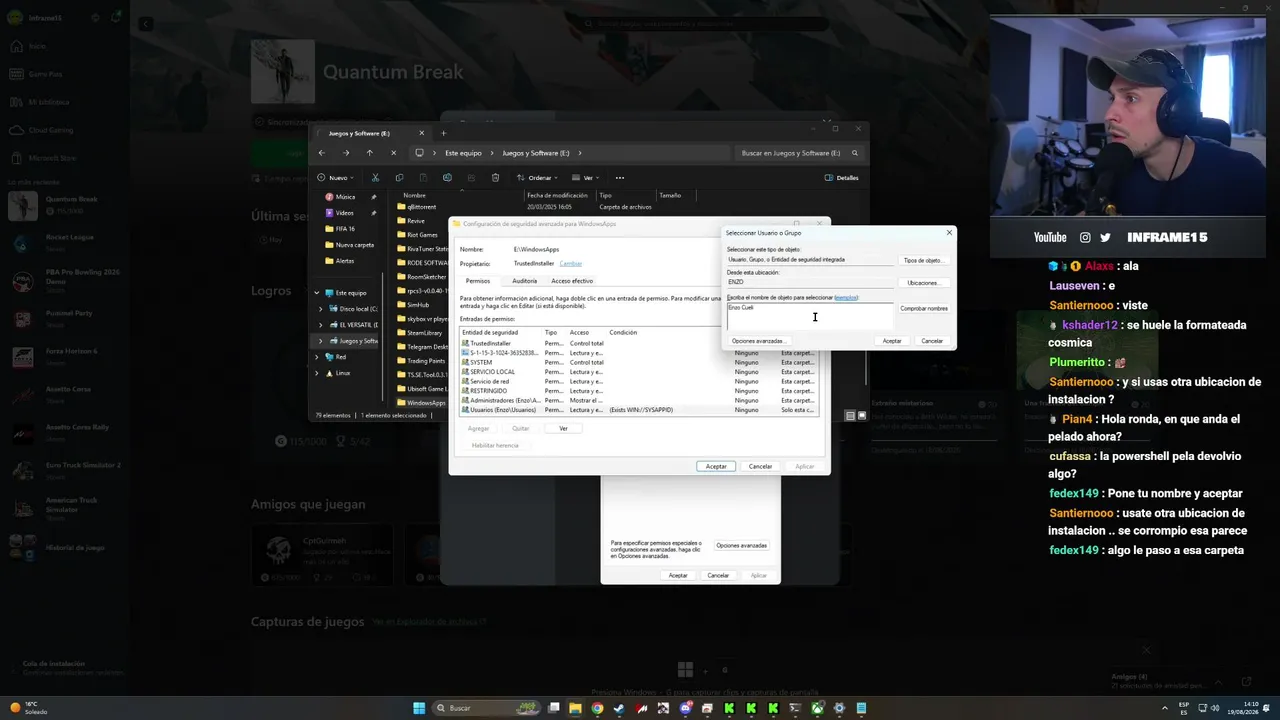Go up one folder level in Explorer

(x=369, y=153)
